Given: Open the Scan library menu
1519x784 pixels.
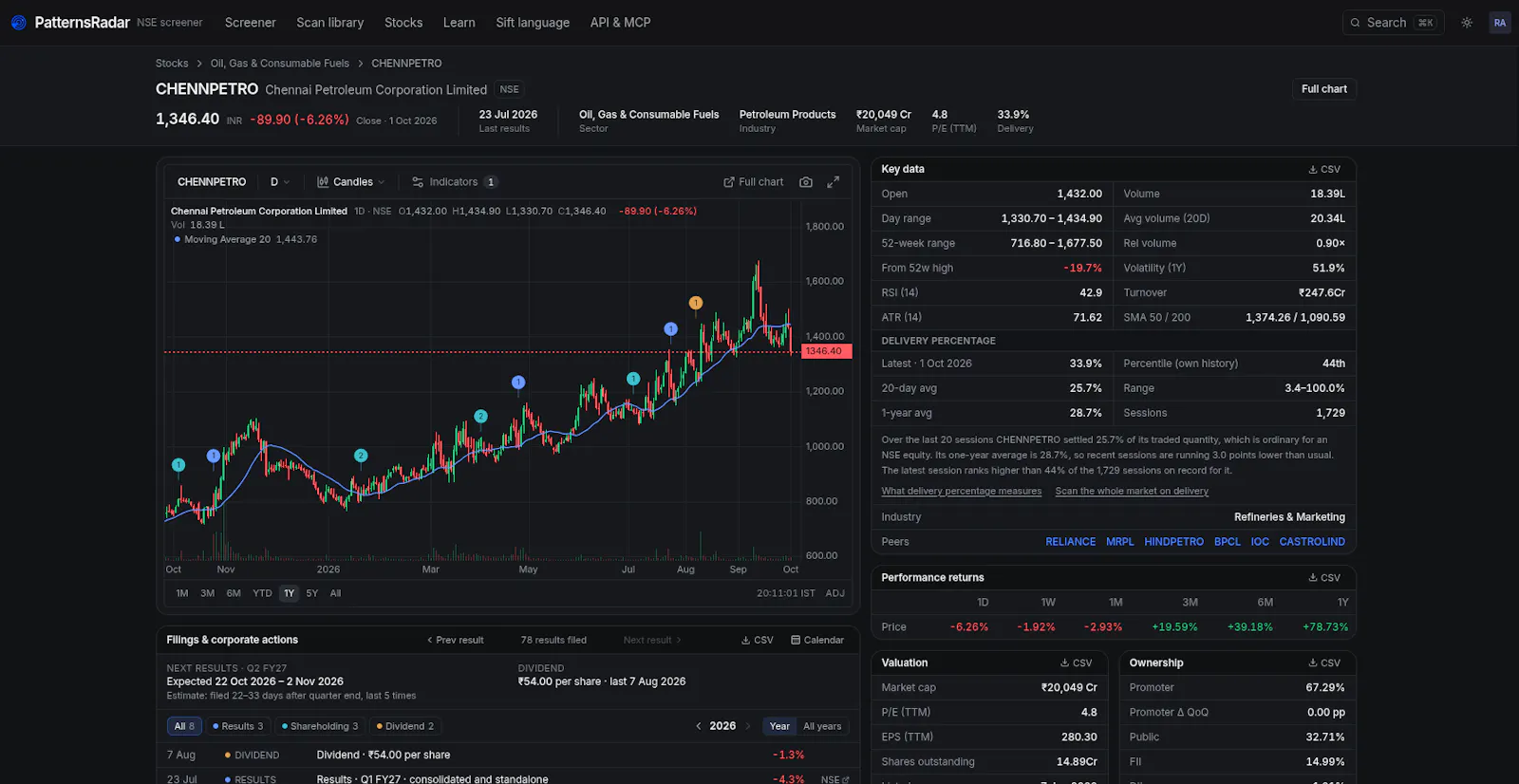Looking at the screenshot, I should (x=329, y=23).
